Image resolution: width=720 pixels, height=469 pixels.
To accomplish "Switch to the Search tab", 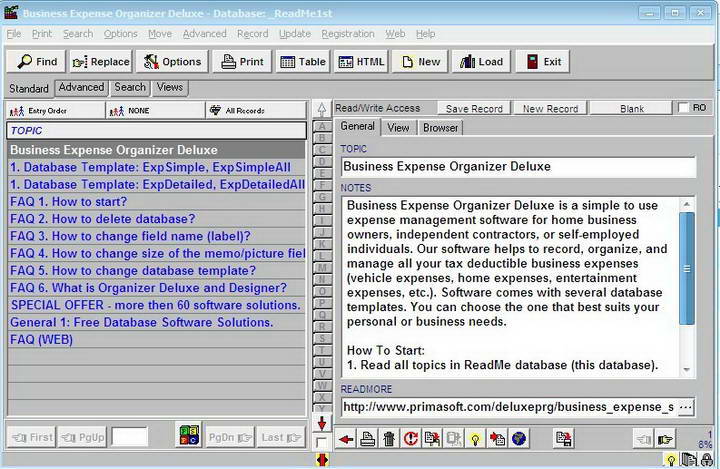I will (130, 87).
